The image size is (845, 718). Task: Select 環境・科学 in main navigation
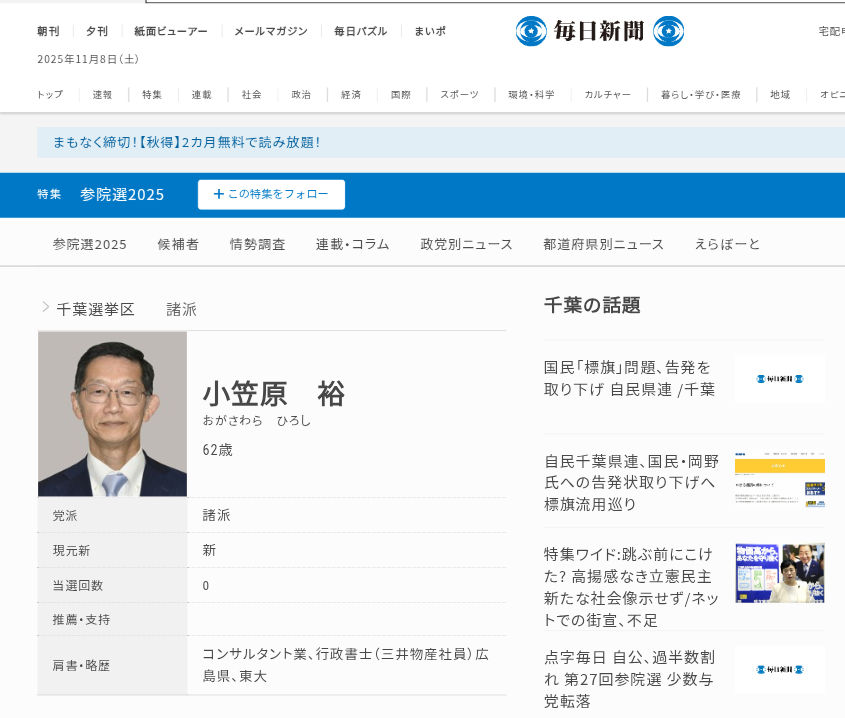[x=531, y=94]
